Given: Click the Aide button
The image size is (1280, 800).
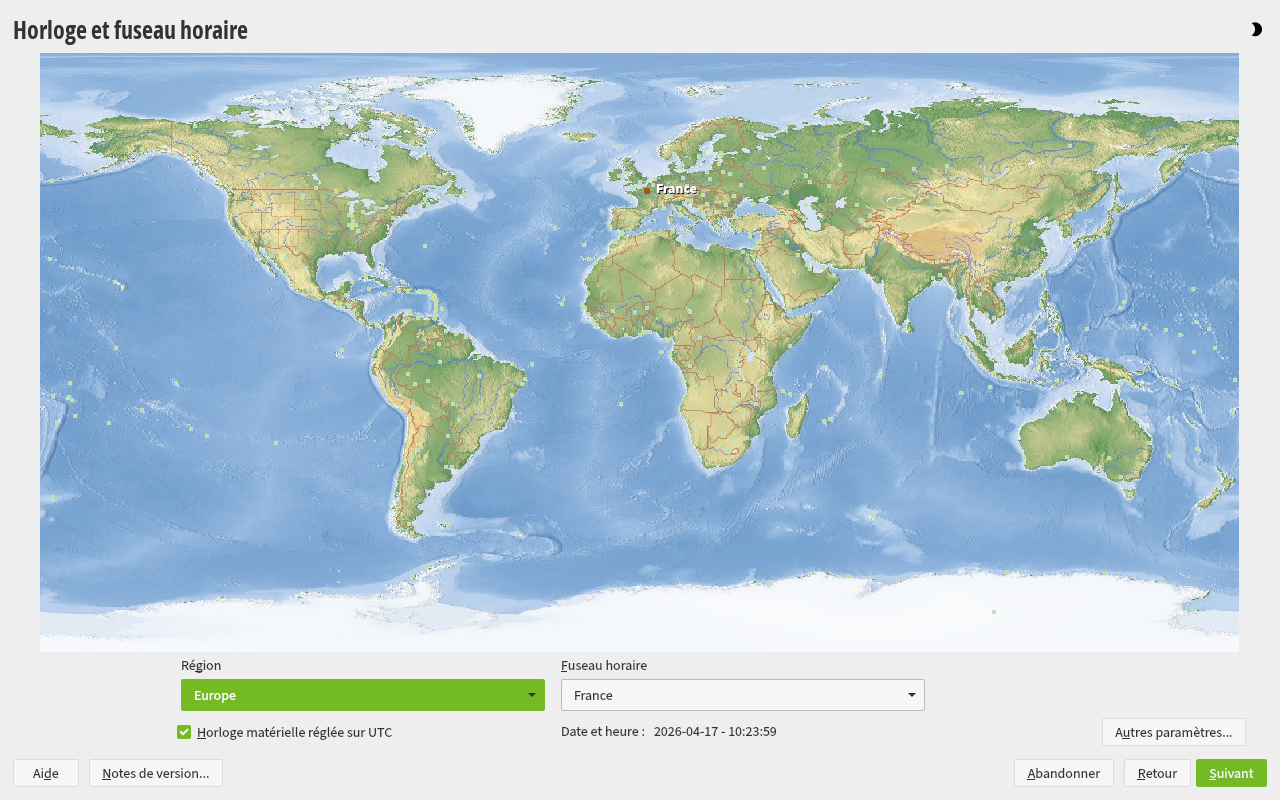Looking at the screenshot, I should coord(46,773).
